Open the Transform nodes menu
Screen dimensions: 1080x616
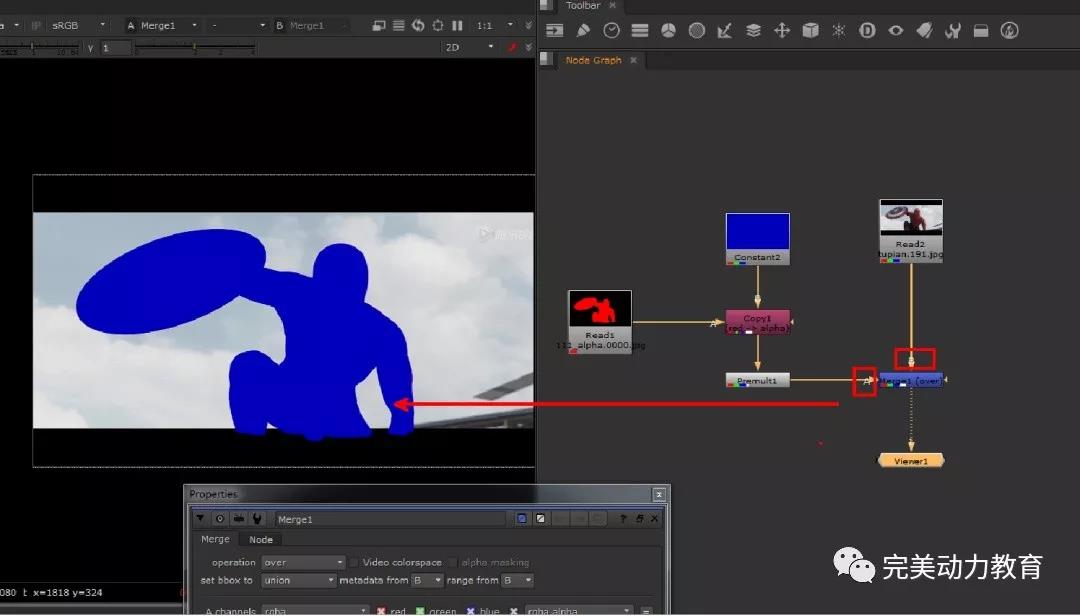point(782,30)
